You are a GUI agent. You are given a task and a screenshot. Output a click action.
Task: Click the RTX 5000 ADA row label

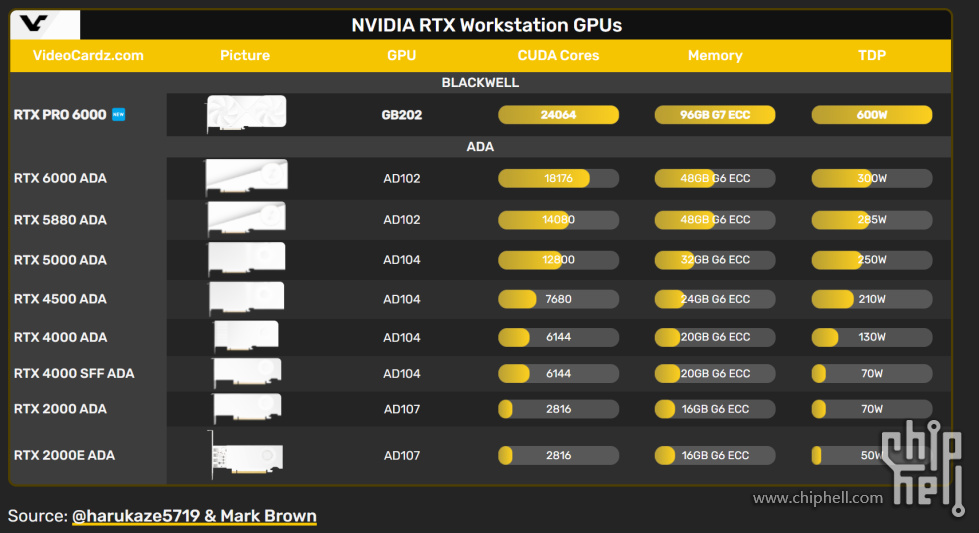(60, 260)
